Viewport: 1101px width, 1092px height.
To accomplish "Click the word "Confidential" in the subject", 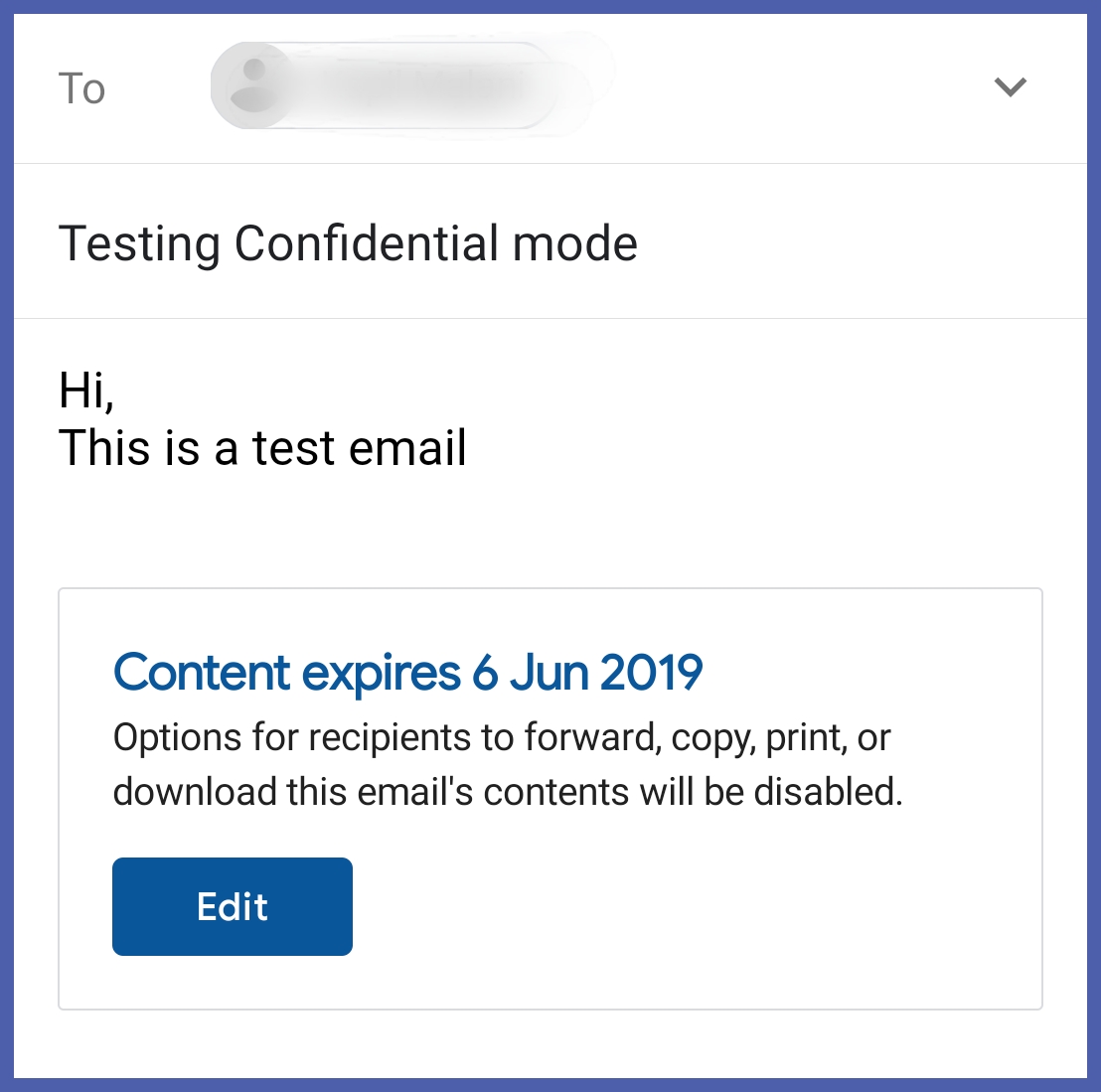I will [x=366, y=243].
